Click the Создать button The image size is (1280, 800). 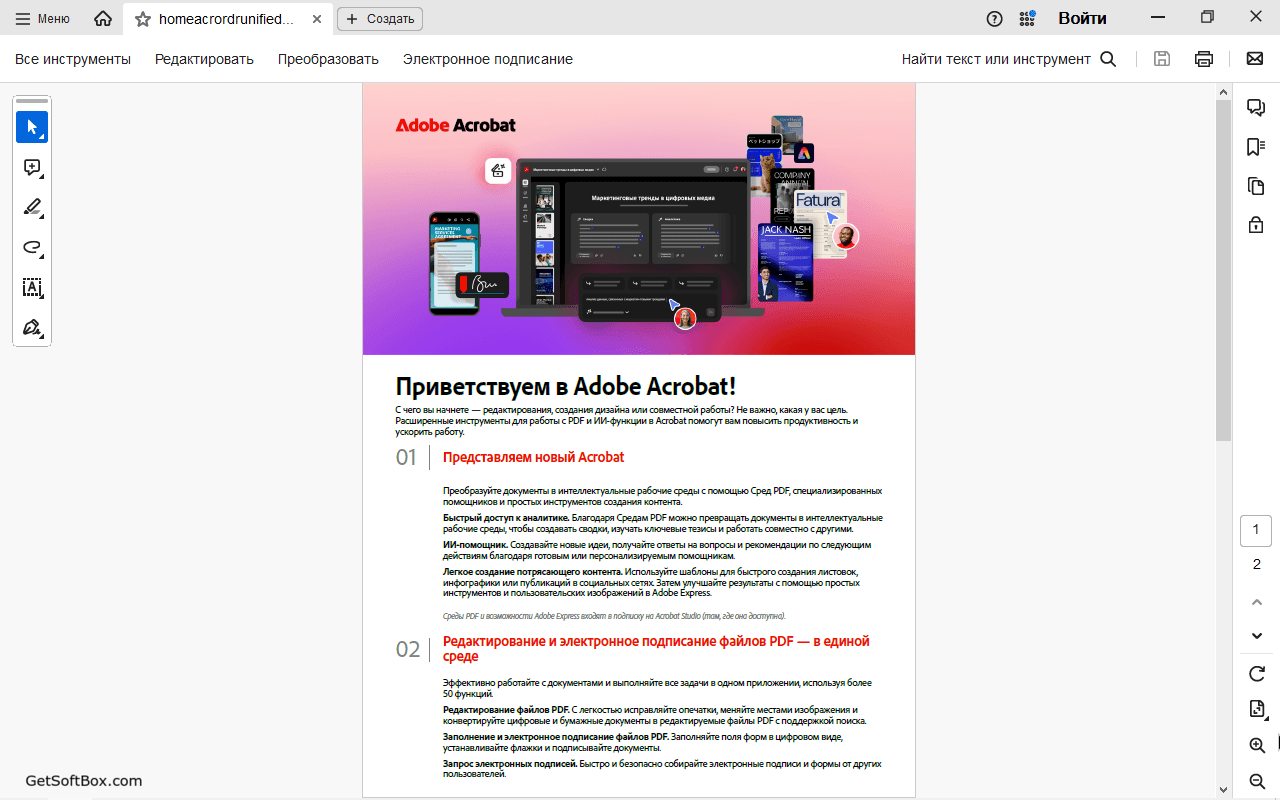[x=380, y=19]
